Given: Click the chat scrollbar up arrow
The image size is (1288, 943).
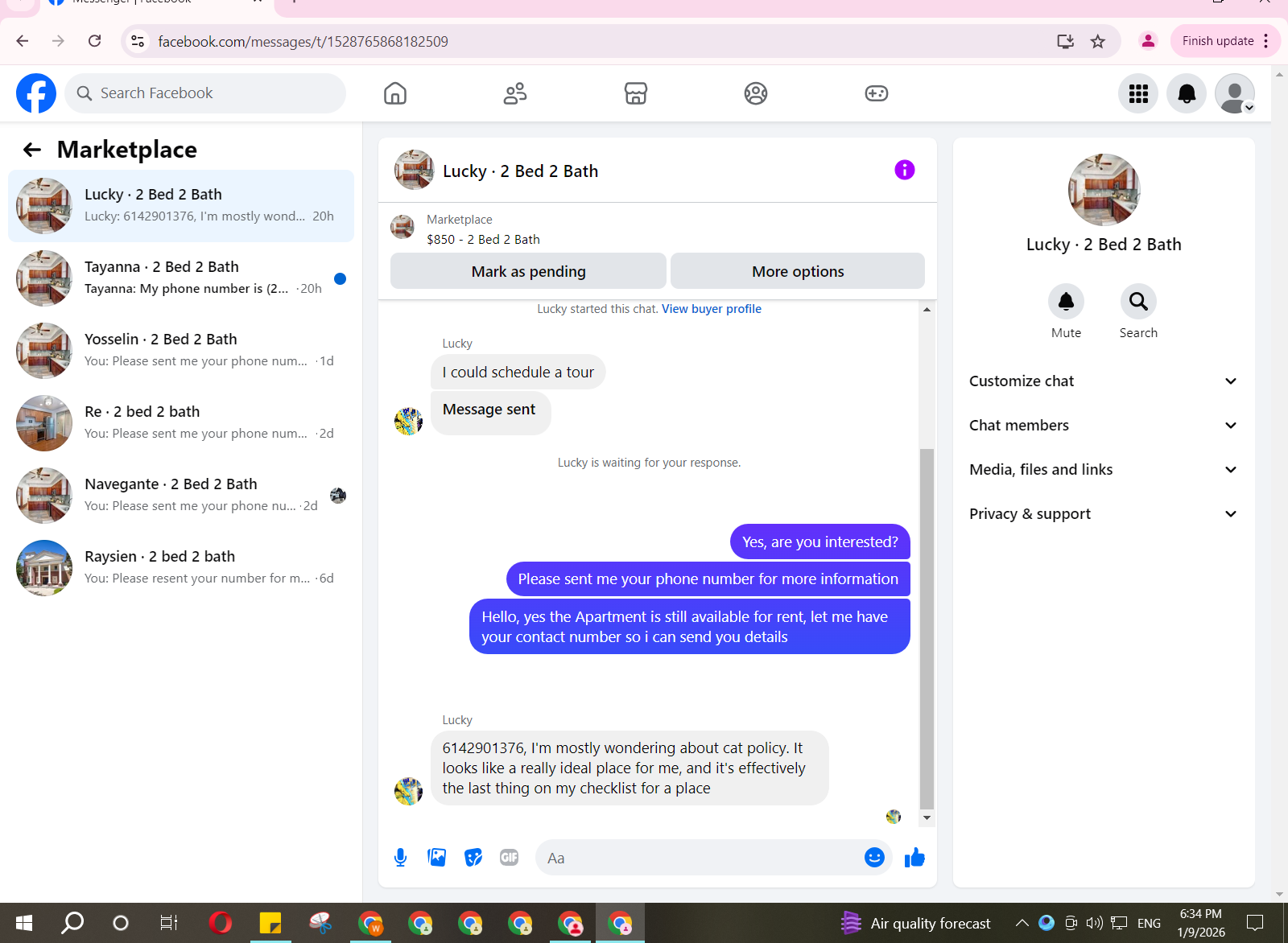Looking at the screenshot, I should point(927,309).
